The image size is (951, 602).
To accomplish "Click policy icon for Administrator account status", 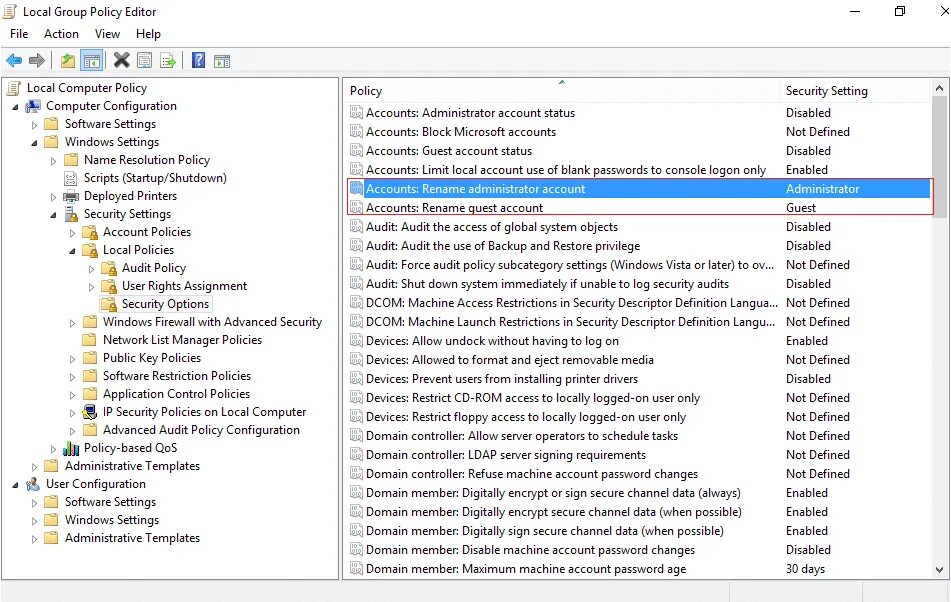I will [x=356, y=113].
